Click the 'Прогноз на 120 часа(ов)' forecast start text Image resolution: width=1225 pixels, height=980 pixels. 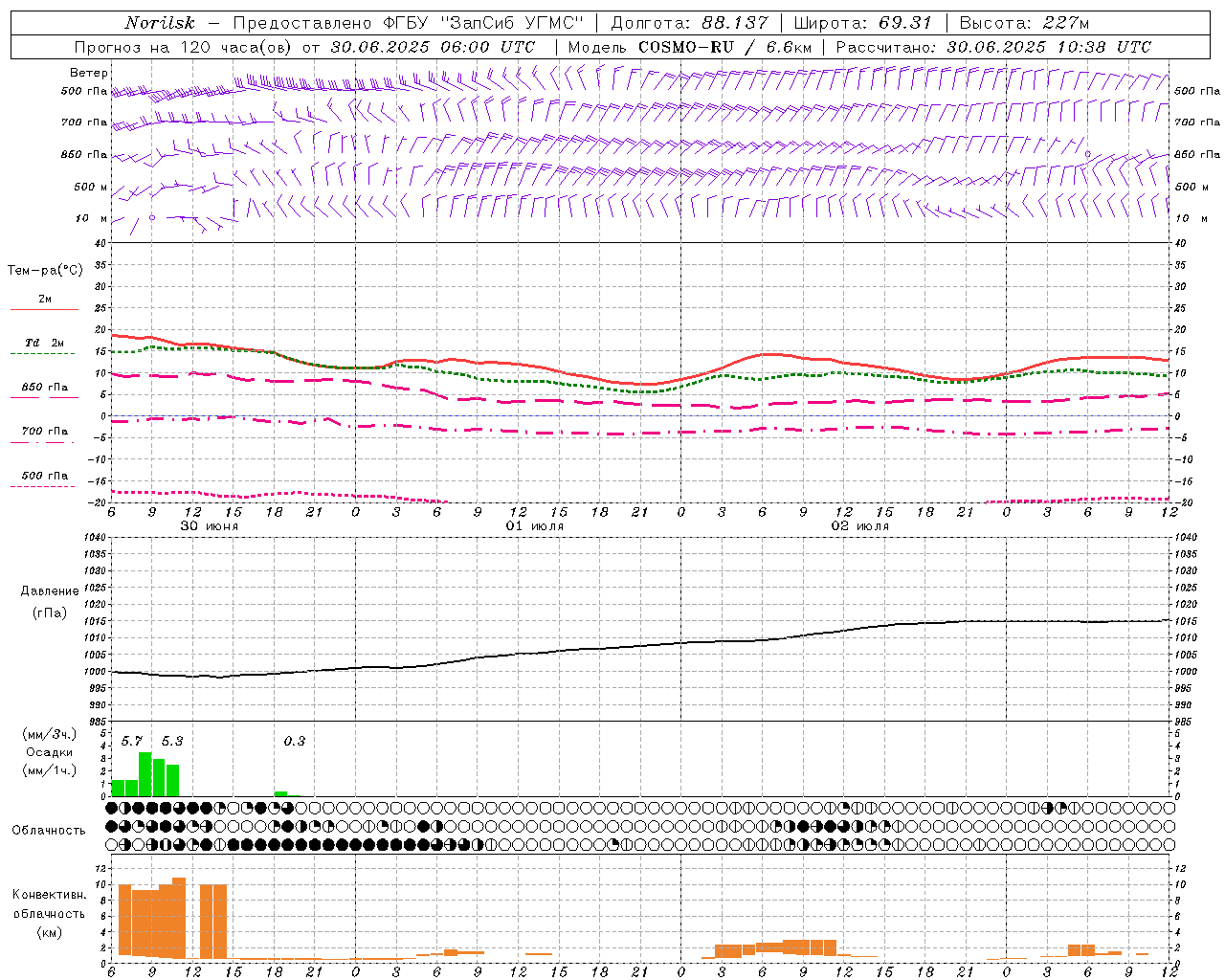click(x=185, y=47)
